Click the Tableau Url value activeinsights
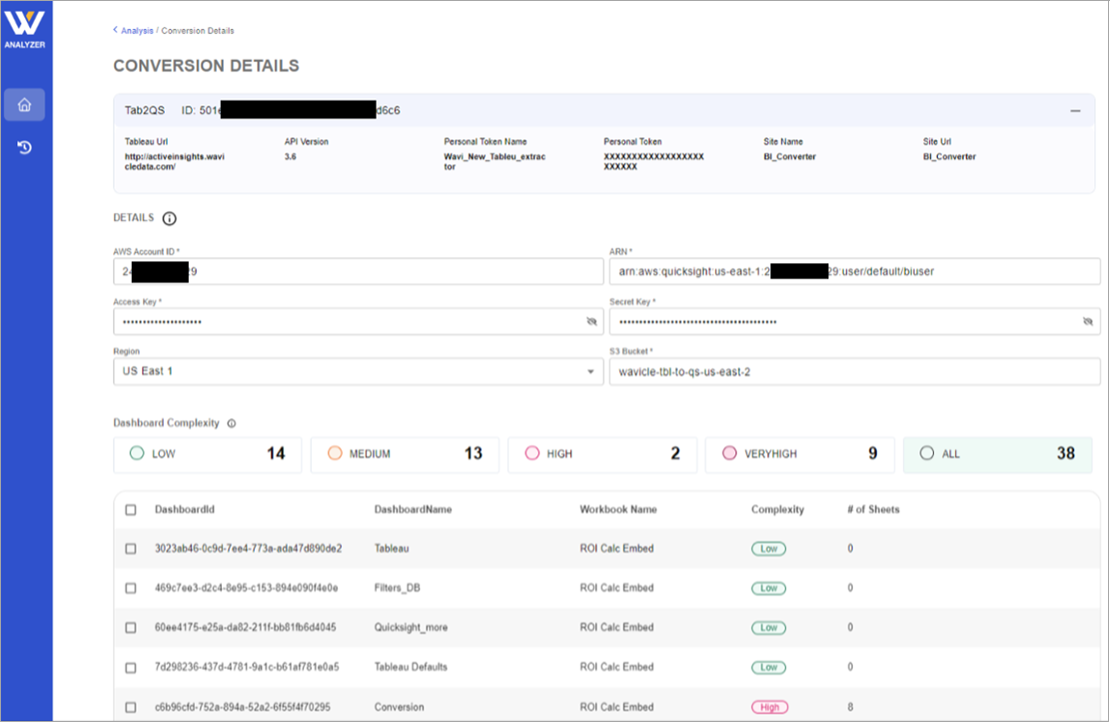Viewport: 1110px width, 722px height. (x=175, y=161)
